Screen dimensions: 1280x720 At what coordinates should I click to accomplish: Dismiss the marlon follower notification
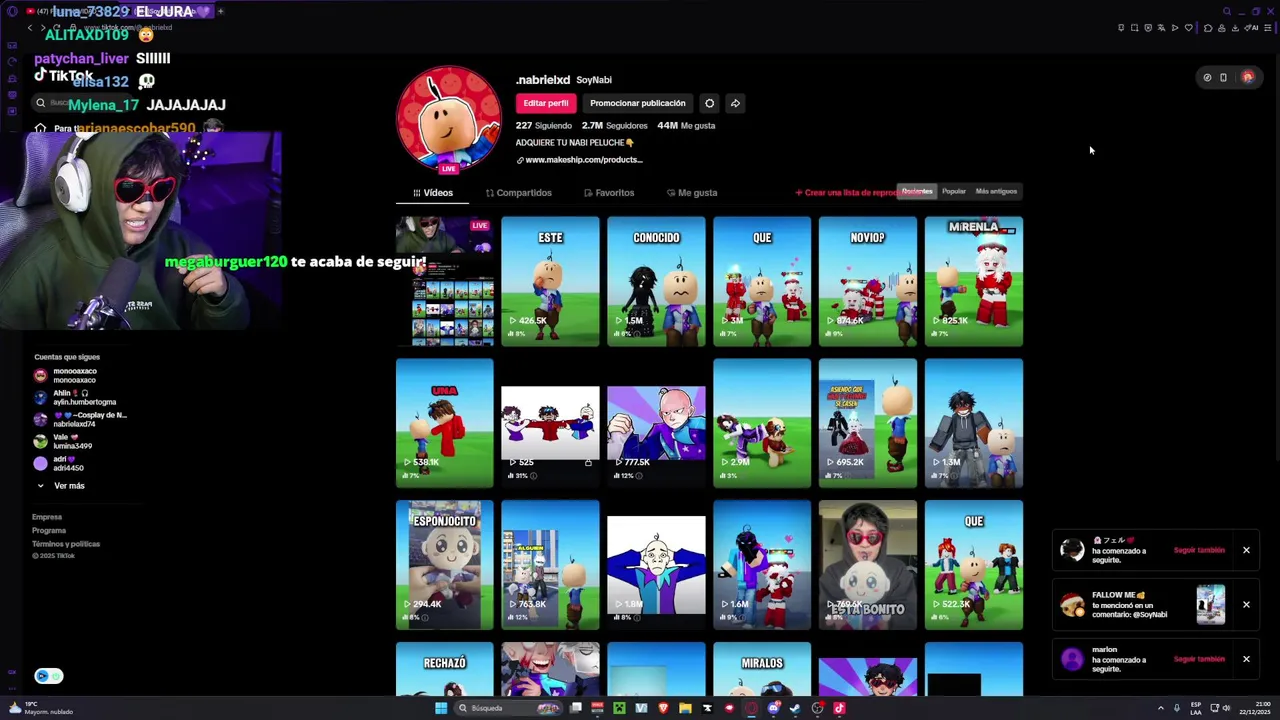[x=1246, y=659]
